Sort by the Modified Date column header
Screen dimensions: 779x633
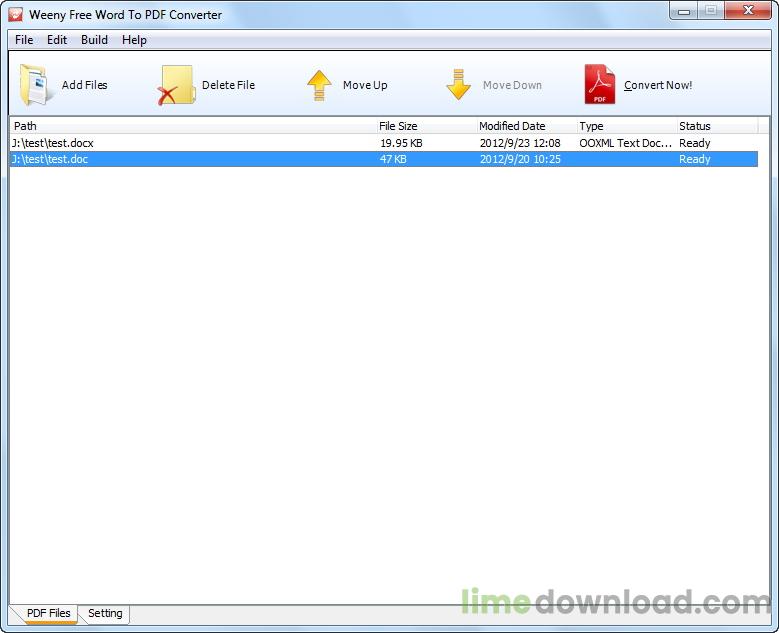pos(527,126)
